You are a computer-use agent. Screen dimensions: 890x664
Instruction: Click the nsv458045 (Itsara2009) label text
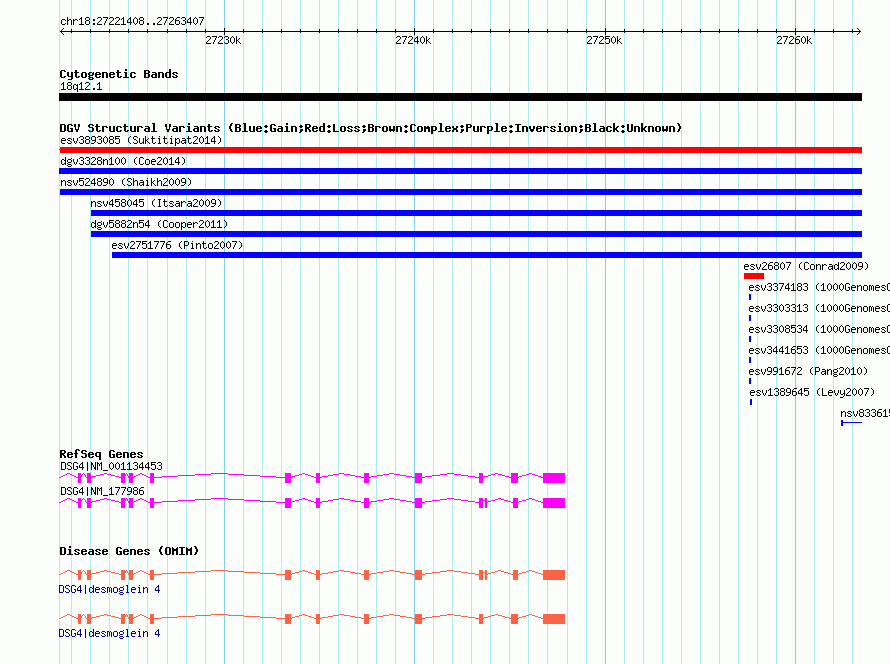(156, 203)
